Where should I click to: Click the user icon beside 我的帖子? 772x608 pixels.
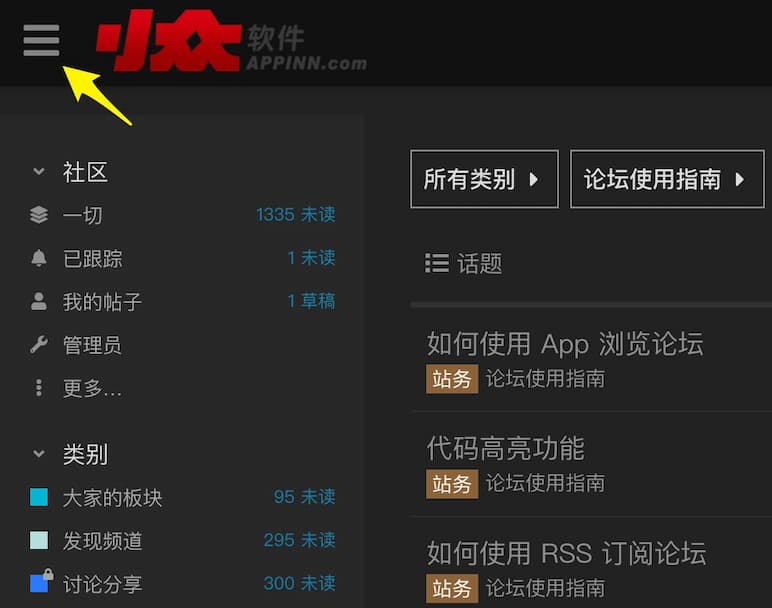(39, 301)
